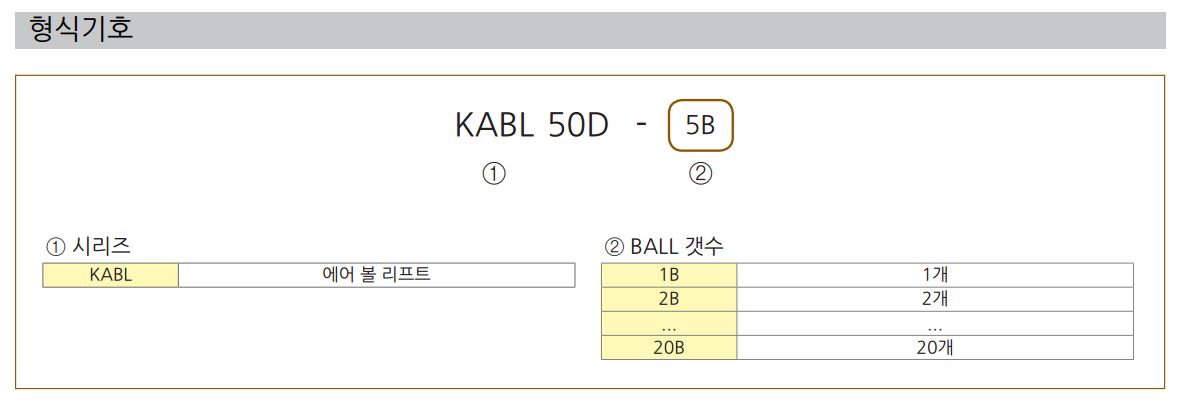Select the yellow 20B code cell
The height and width of the screenshot is (412, 1186).
click(x=669, y=348)
